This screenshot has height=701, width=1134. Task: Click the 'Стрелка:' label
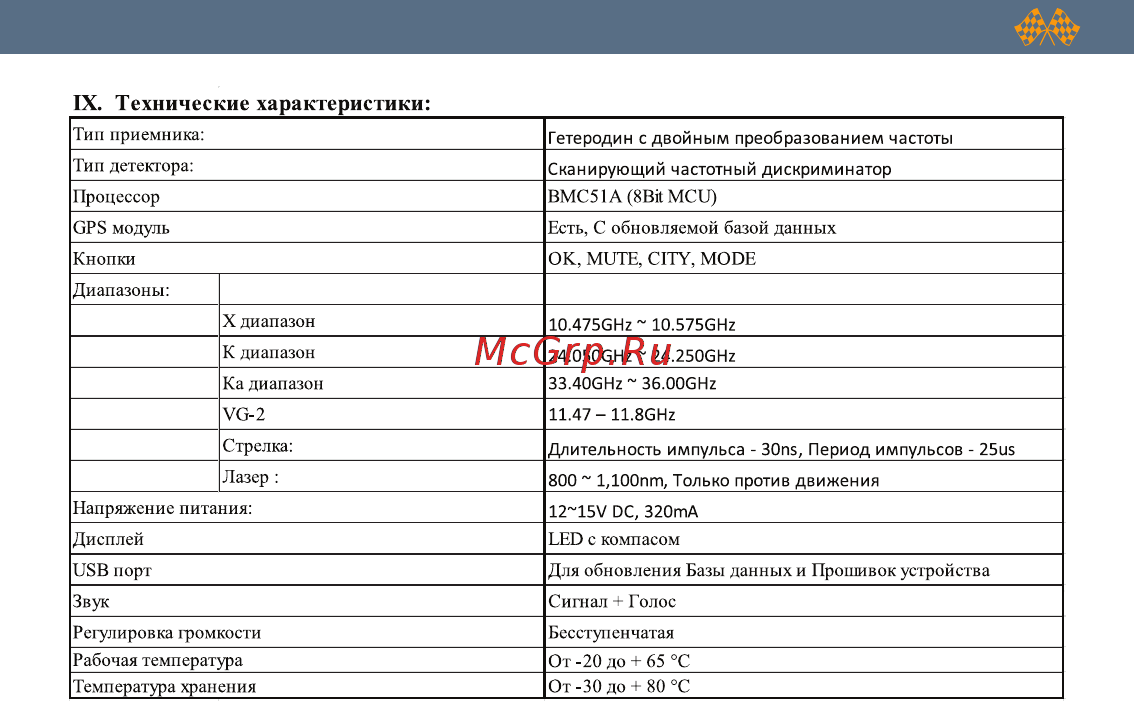point(257,446)
